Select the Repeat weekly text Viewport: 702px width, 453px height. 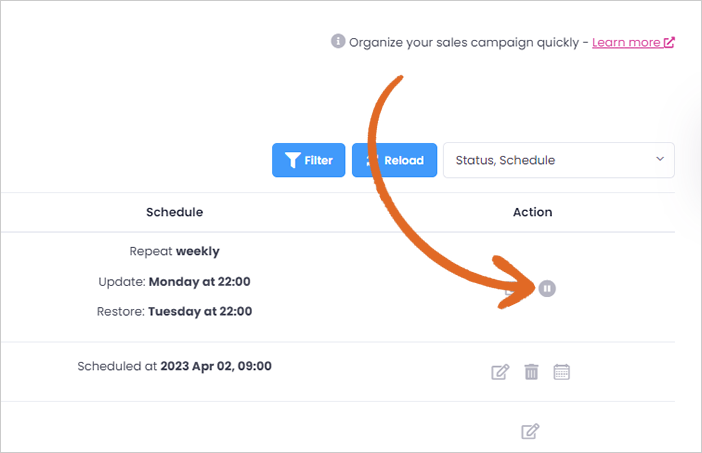click(175, 252)
